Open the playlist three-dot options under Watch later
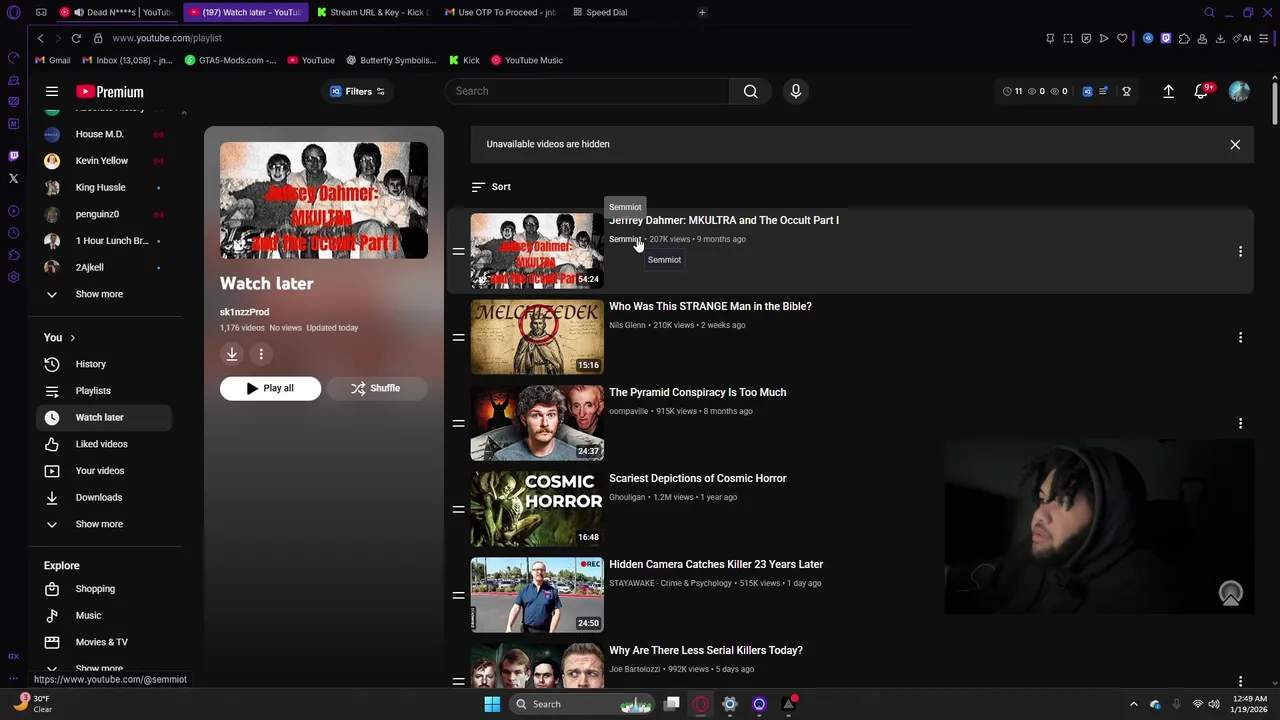This screenshot has height=720, width=1280. [x=261, y=354]
